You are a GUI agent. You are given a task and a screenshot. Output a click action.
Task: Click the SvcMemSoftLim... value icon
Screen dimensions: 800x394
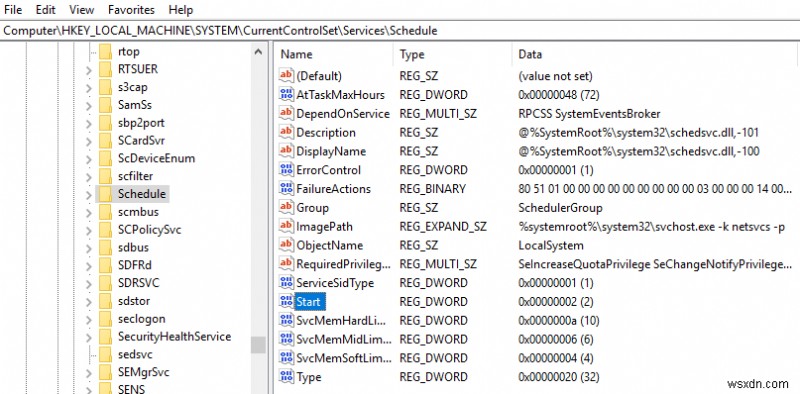click(x=286, y=358)
